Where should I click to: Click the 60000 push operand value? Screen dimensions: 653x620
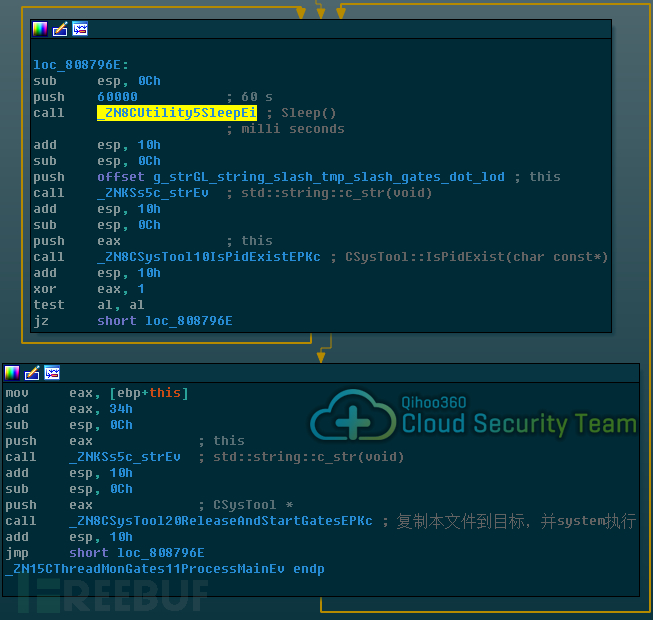(x=117, y=97)
